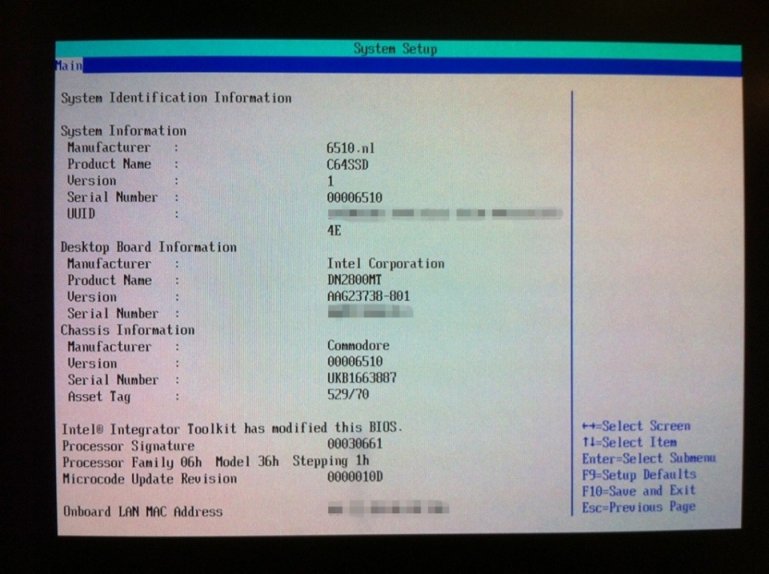Select the product name C64SSD
This screenshot has height=574, width=769.
[348, 164]
